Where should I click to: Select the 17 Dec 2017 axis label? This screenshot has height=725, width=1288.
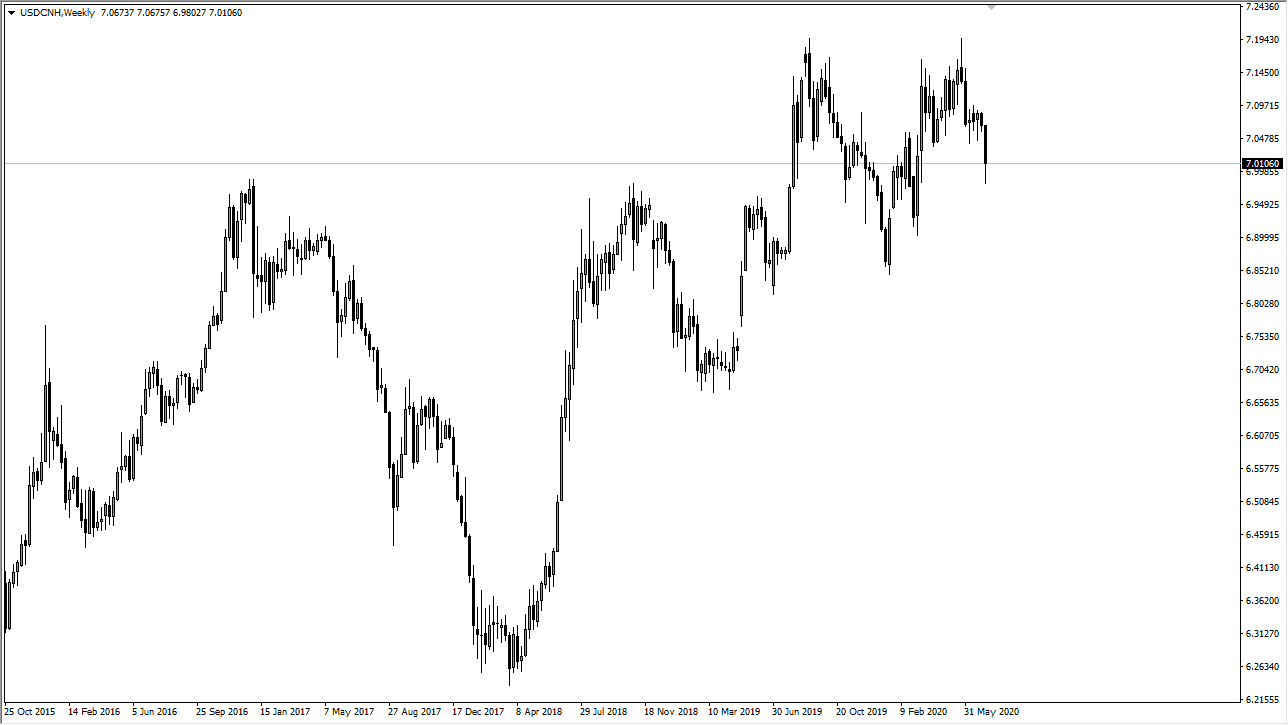[x=477, y=711]
